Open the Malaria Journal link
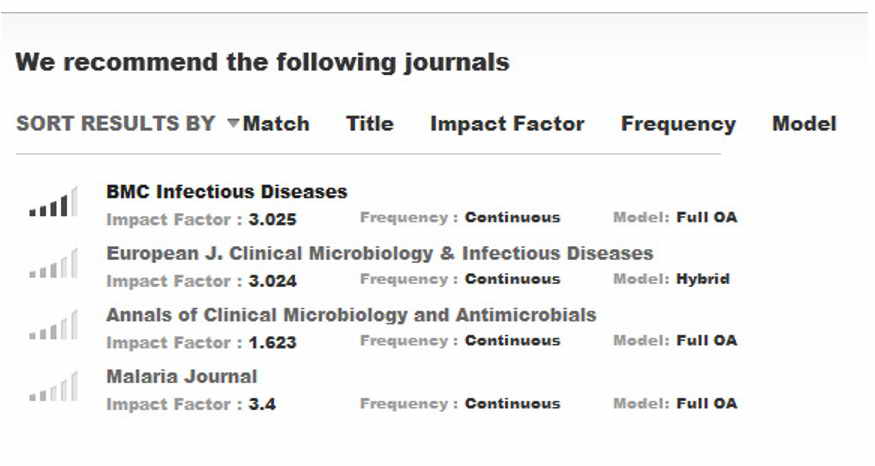 181,376
